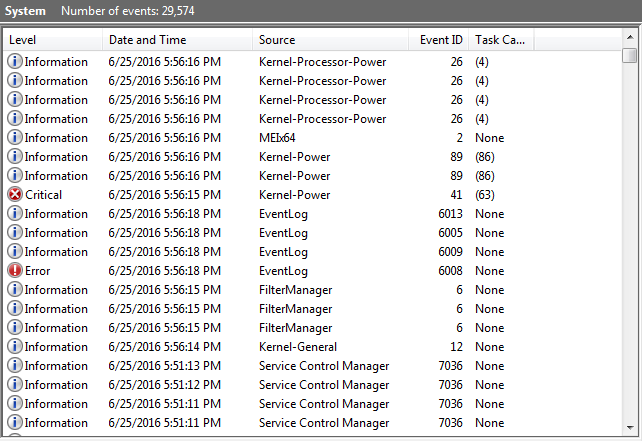Click the Kernel-General source cell

click(x=298, y=347)
